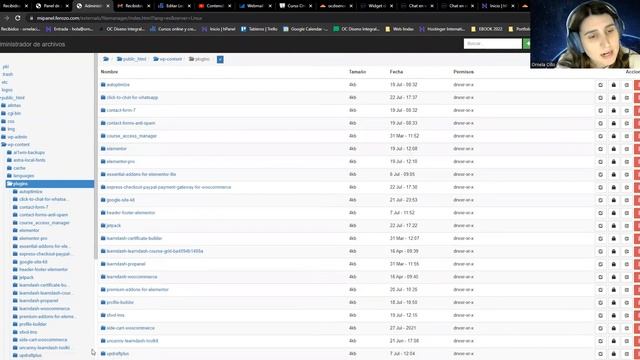The width and height of the screenshot is (640, 360).
Task: Click the lock icon in the sfwd-lms row
Action: (613, 316)
